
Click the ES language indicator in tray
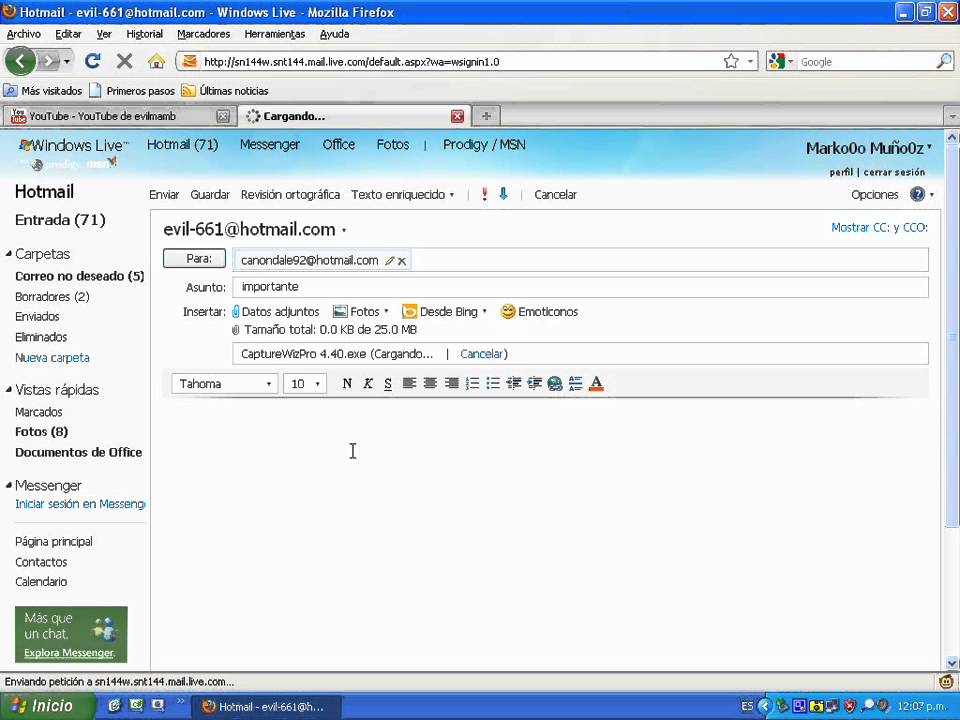pos(747,706)
